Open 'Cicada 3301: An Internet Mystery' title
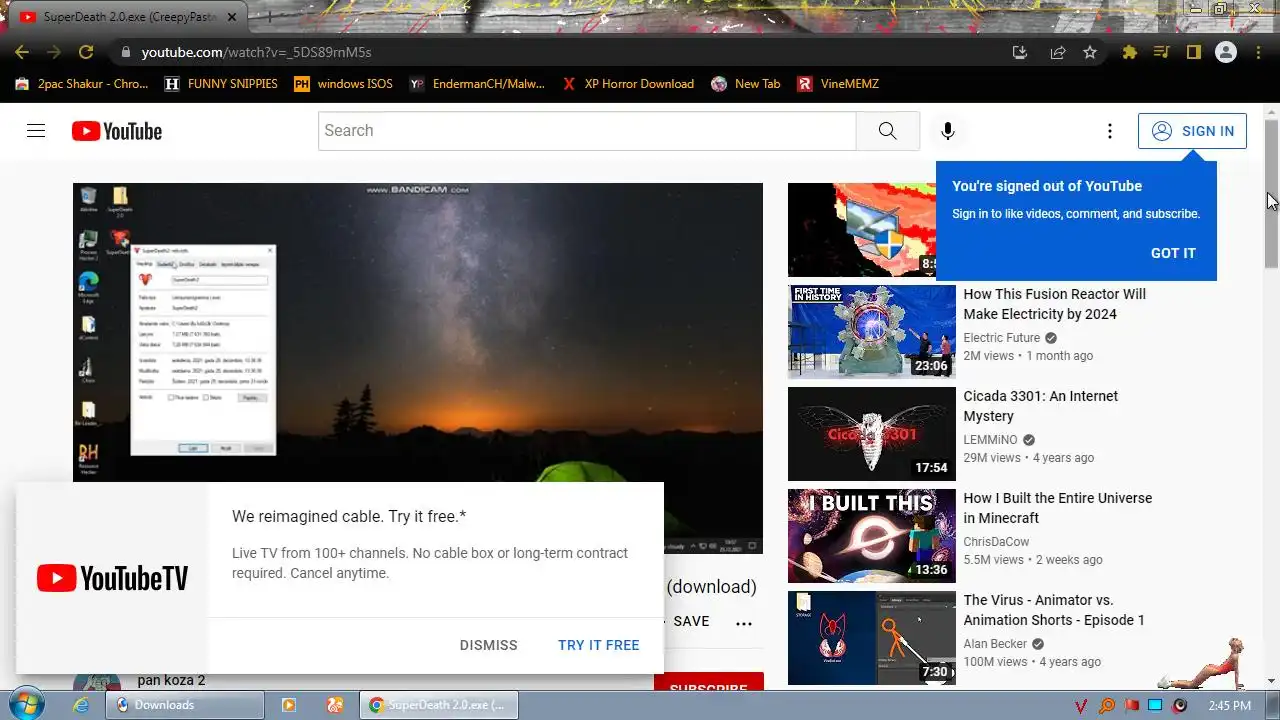The height and width of the screenshot is (720, 1280). (1041, 406)
